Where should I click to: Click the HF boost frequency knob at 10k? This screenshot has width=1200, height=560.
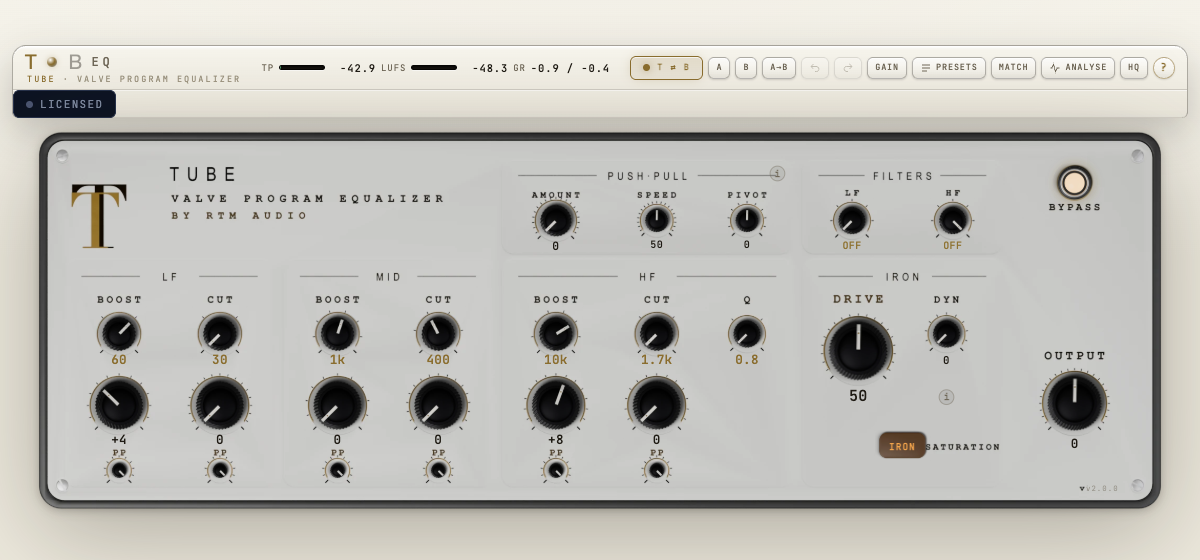click(556, 332)
